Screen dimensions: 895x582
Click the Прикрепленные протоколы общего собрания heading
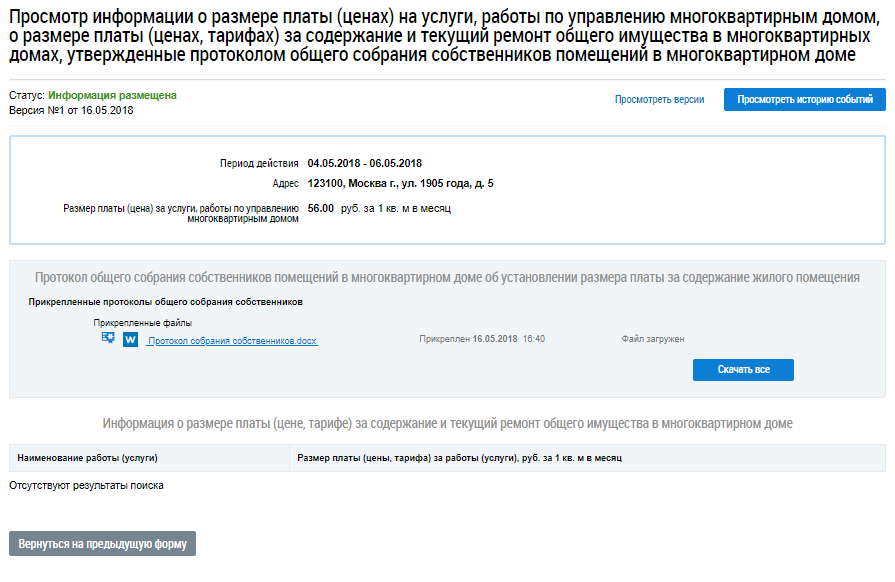click(166, 301)
